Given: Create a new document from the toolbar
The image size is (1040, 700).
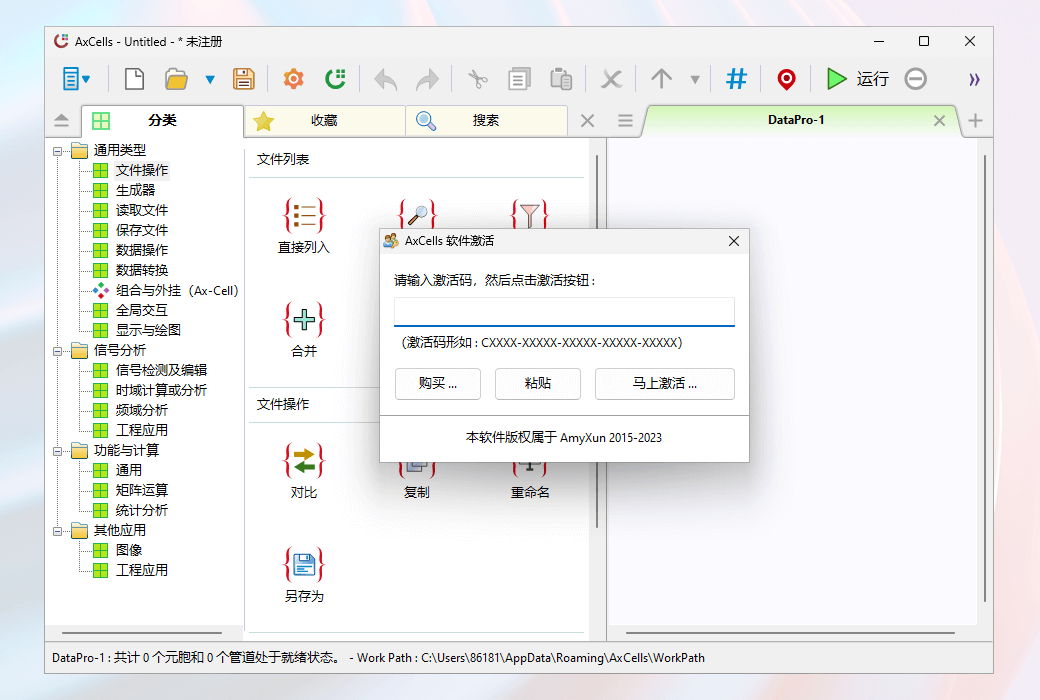Looking at the screenshot, I should tap(134, 79).
